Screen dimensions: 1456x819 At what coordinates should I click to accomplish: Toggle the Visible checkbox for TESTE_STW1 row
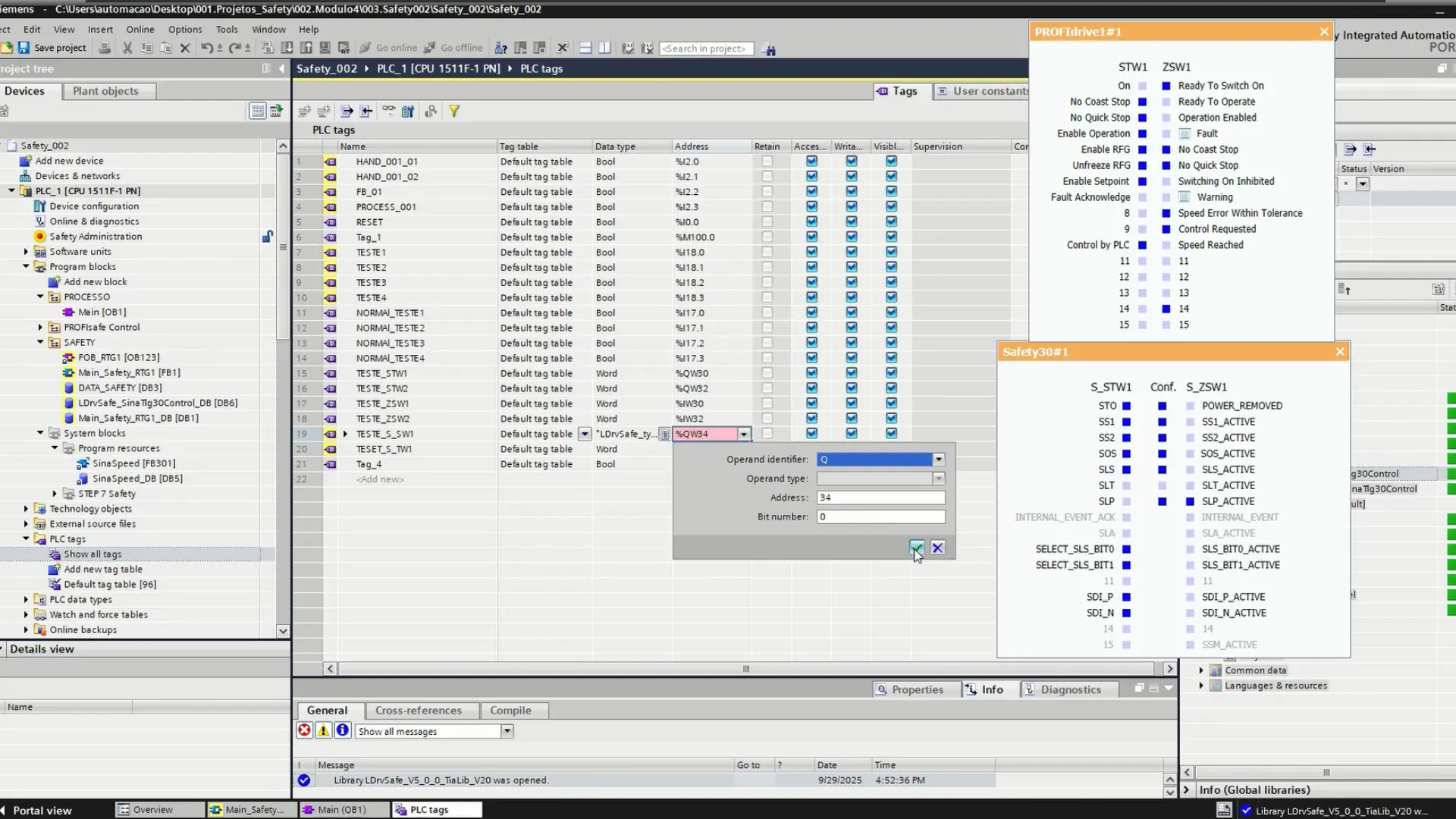pos(891,373)
